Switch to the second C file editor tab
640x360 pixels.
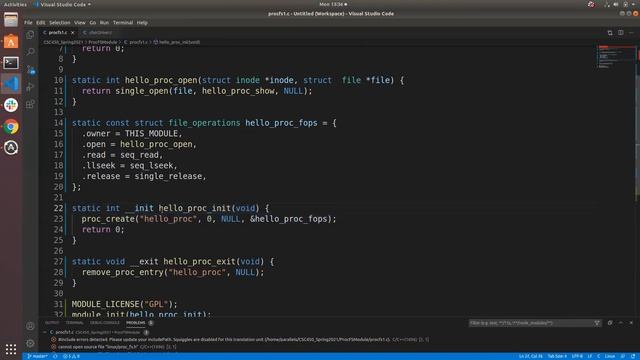coord(98,33)
